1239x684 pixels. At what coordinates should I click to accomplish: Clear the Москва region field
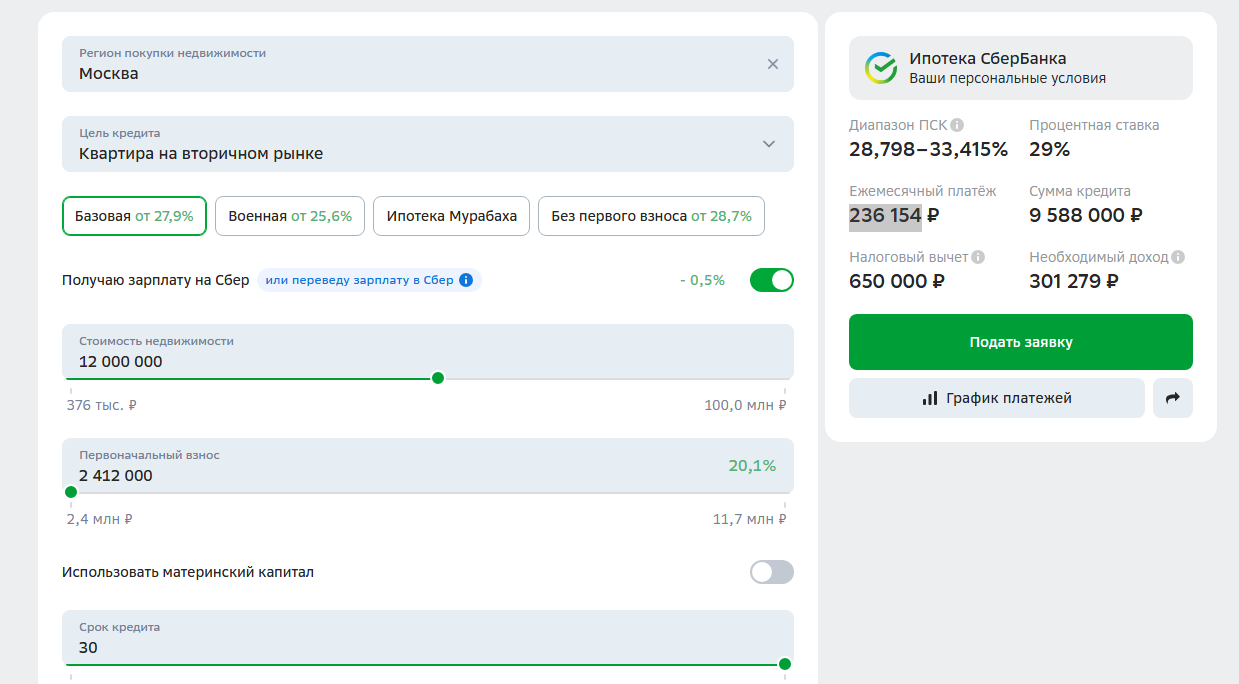tap(772, 64)
